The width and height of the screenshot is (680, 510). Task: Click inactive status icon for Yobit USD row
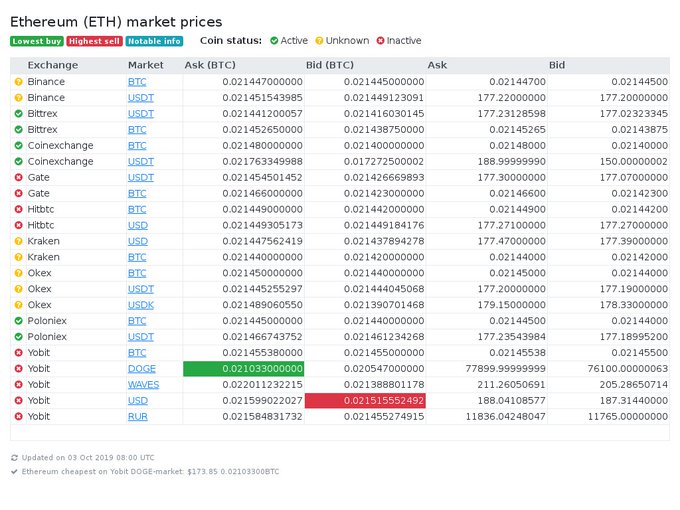click(x=18, y=400)
